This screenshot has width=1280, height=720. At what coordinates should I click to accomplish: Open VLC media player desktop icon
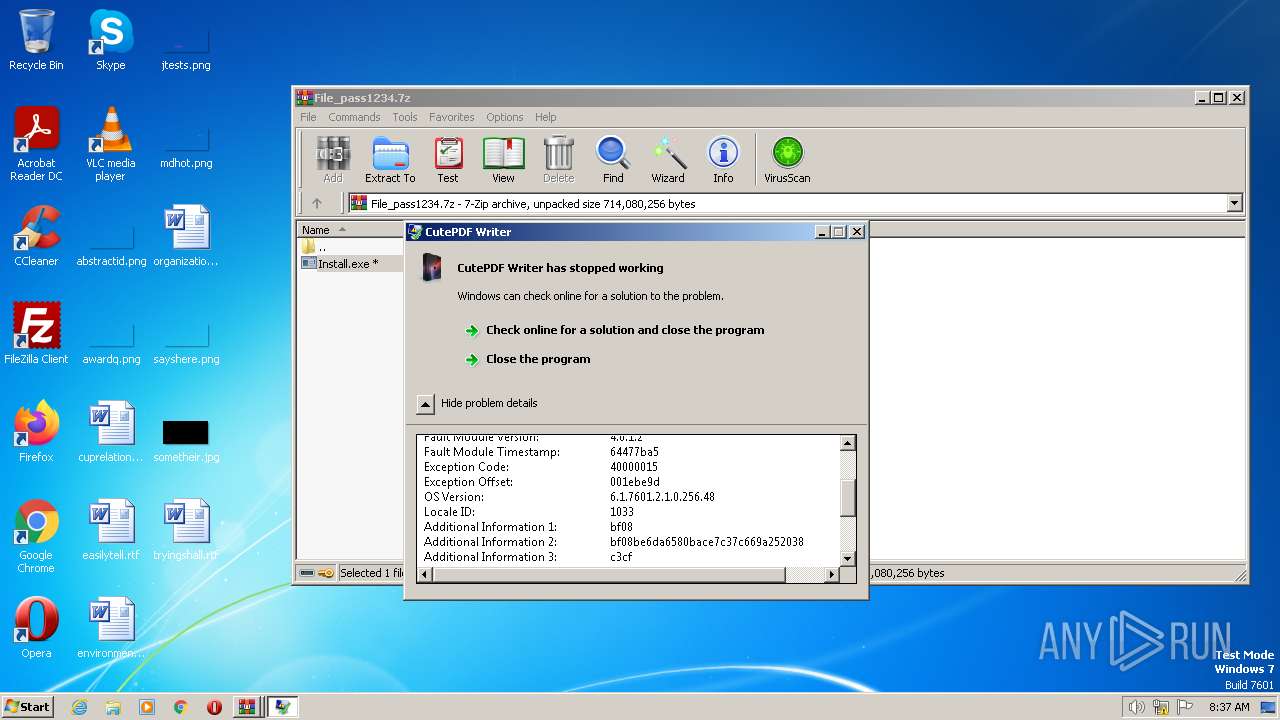(x=110, y=145)
